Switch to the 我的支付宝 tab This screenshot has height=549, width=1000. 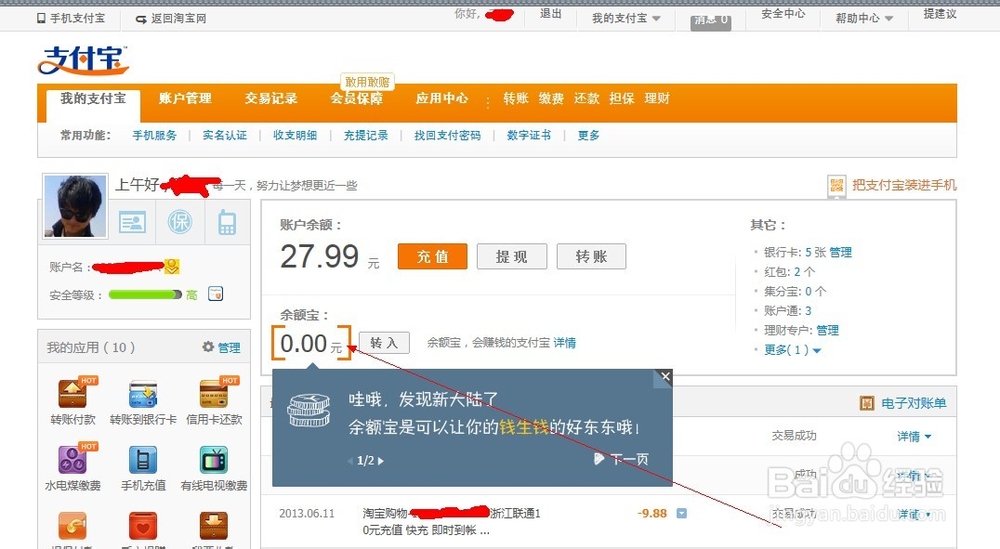(93, 99)
